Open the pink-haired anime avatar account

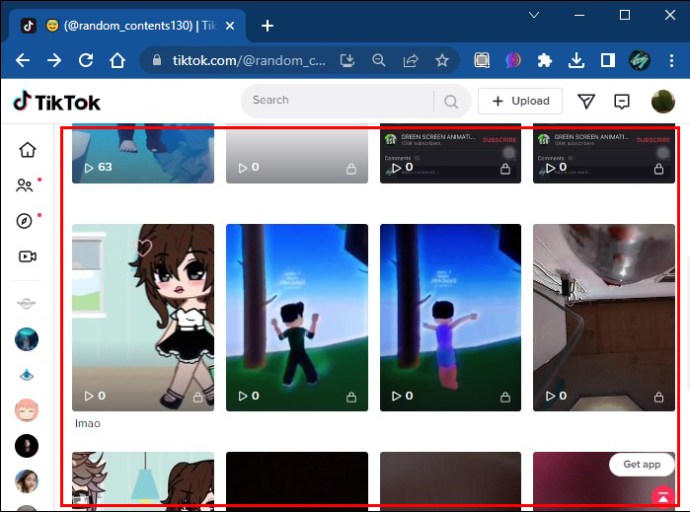pyautogui.click(x=26, y=410)
